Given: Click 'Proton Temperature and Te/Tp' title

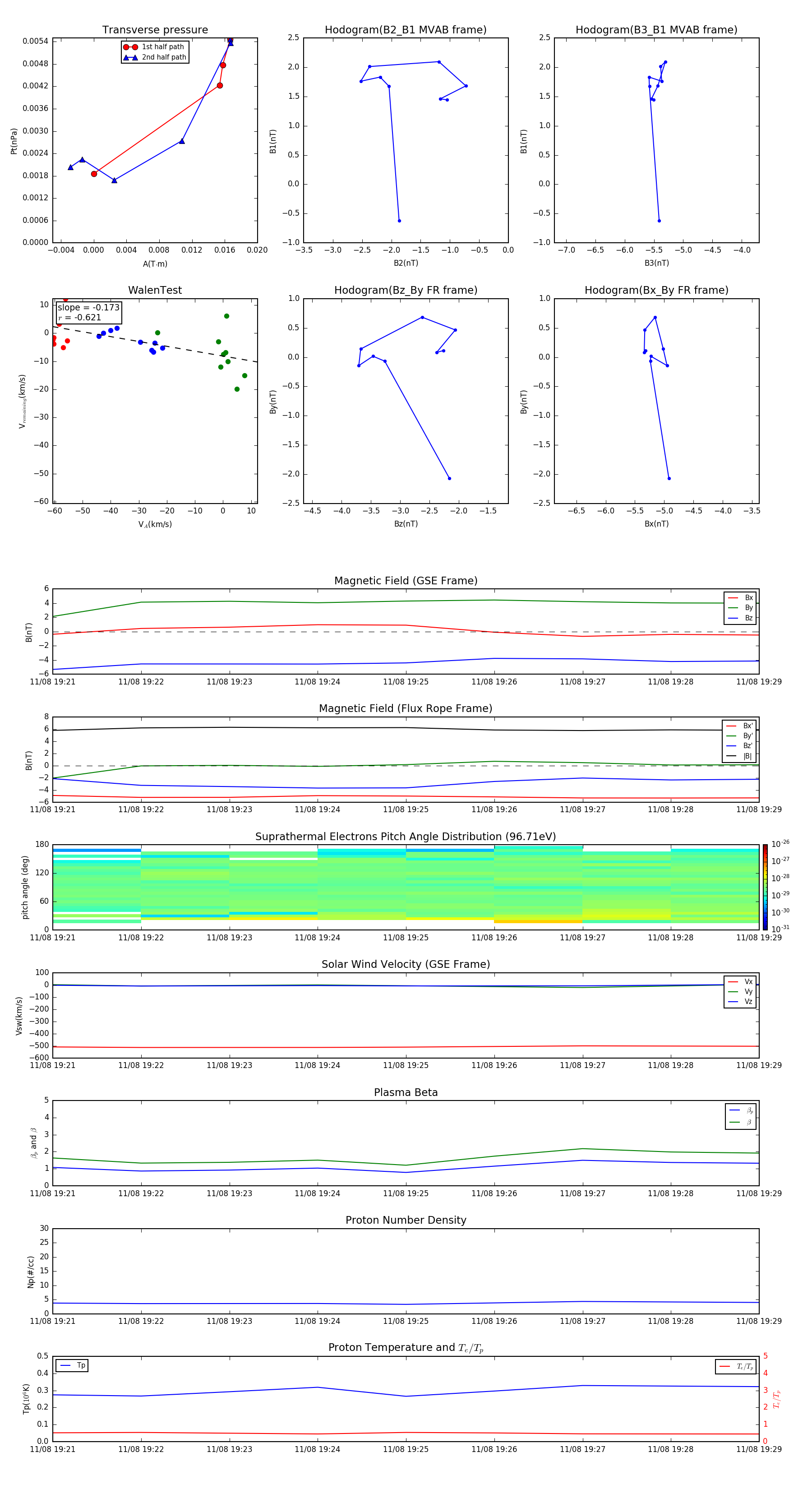Looking at the screenshot, I should click(x=406, y=1348).
